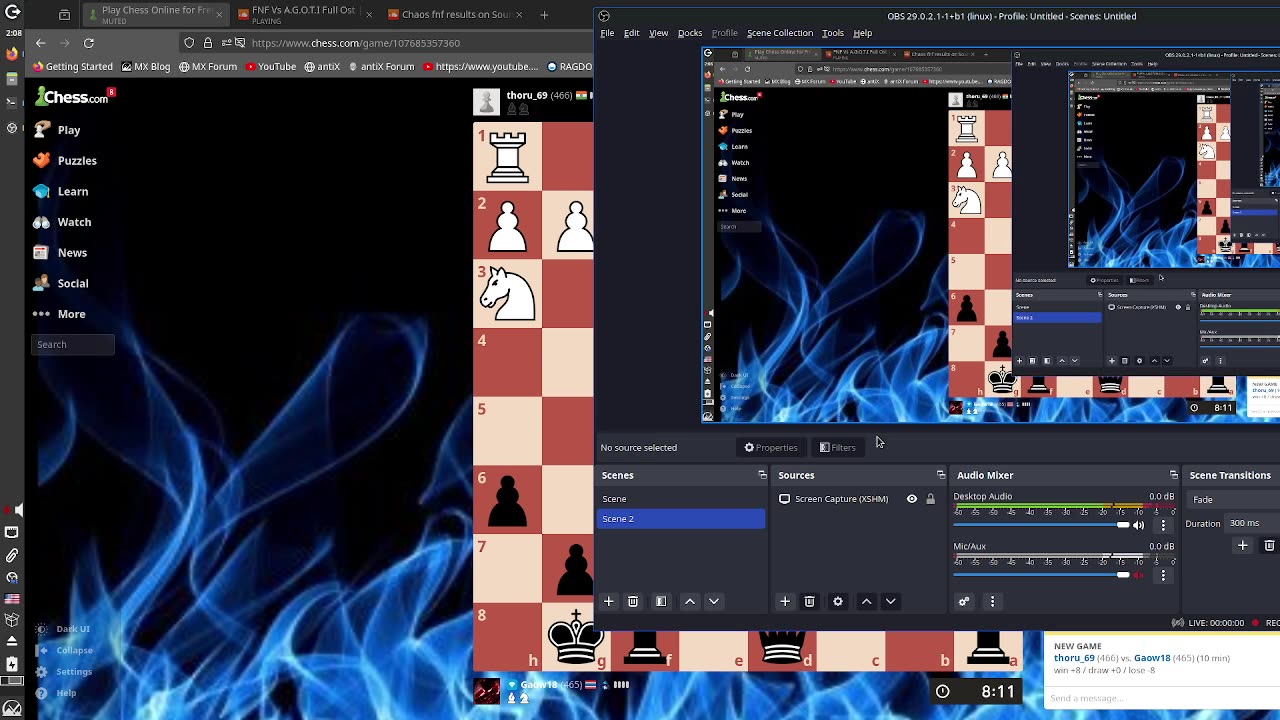Viewport: 1280px width, 720px height.
Task: Open the More menu on chess.com
Action: tap(59, 314)
